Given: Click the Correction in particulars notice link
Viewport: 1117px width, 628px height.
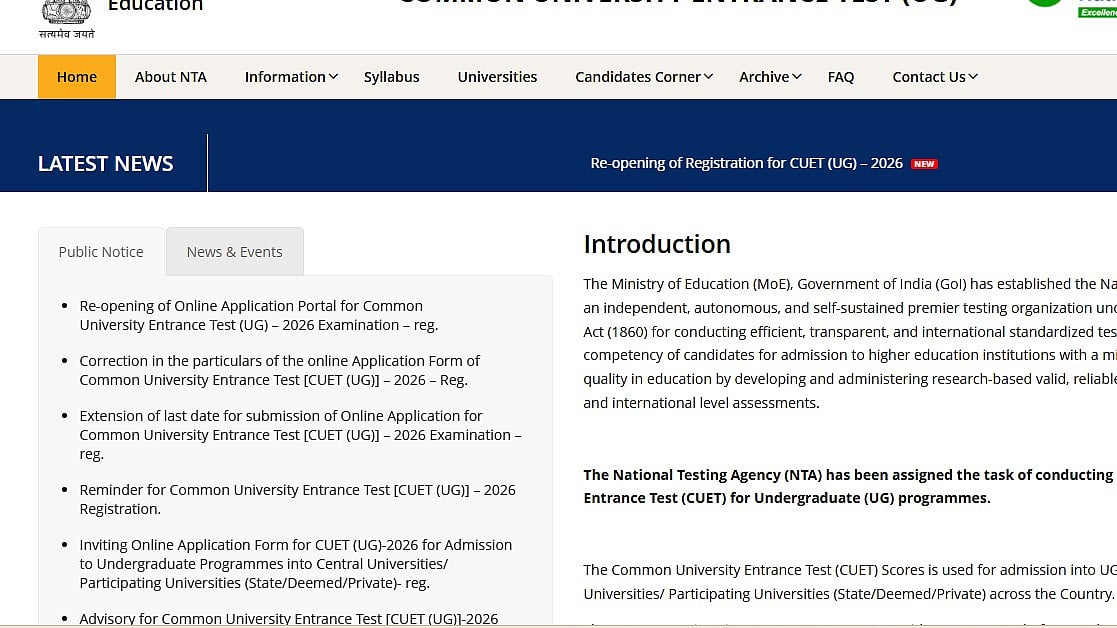Looking at the screenshot, I should (x=280, y=370).
